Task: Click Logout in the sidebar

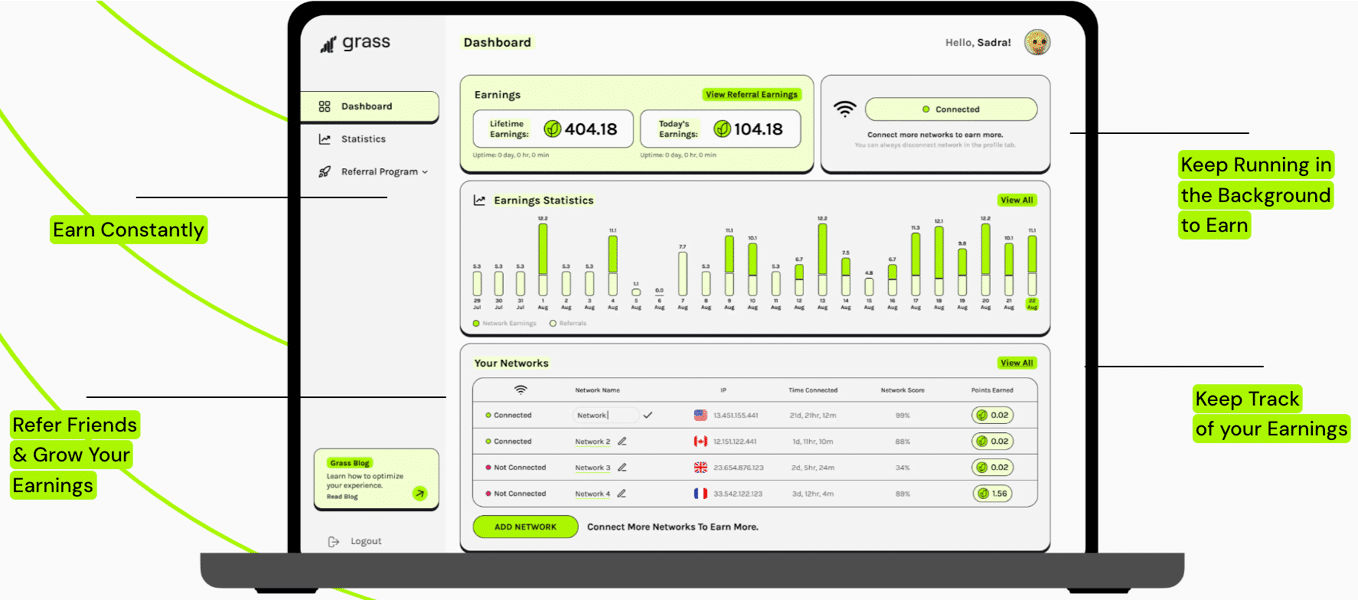Action: [366, 541]
